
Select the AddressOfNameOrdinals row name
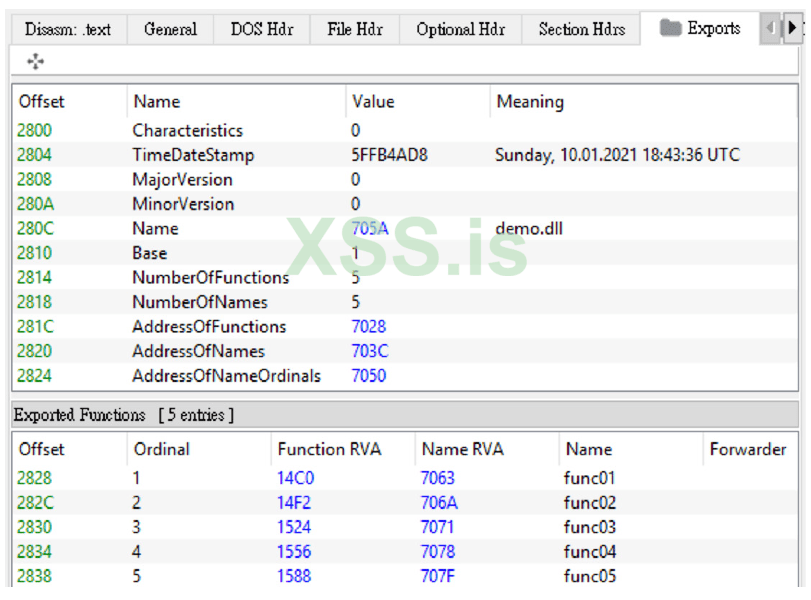(227, 376)
